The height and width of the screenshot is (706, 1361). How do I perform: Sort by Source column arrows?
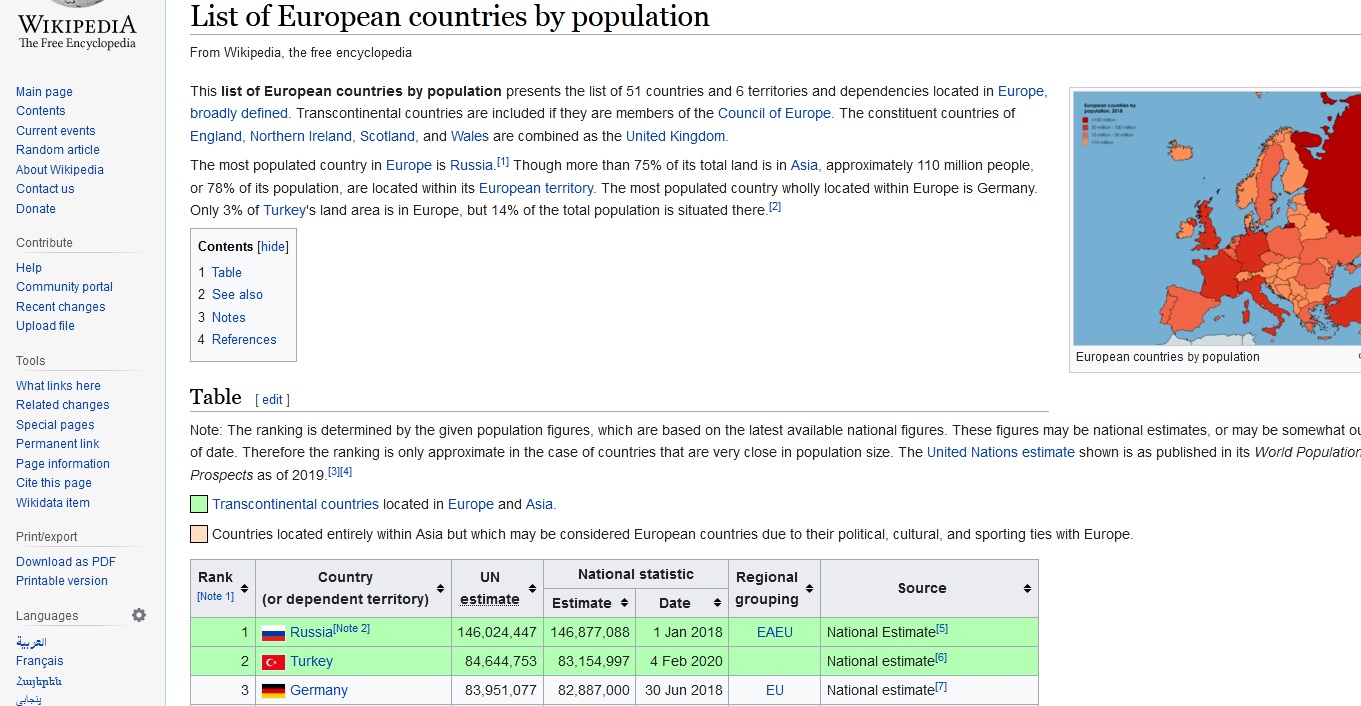click(x=1027, y=588)
